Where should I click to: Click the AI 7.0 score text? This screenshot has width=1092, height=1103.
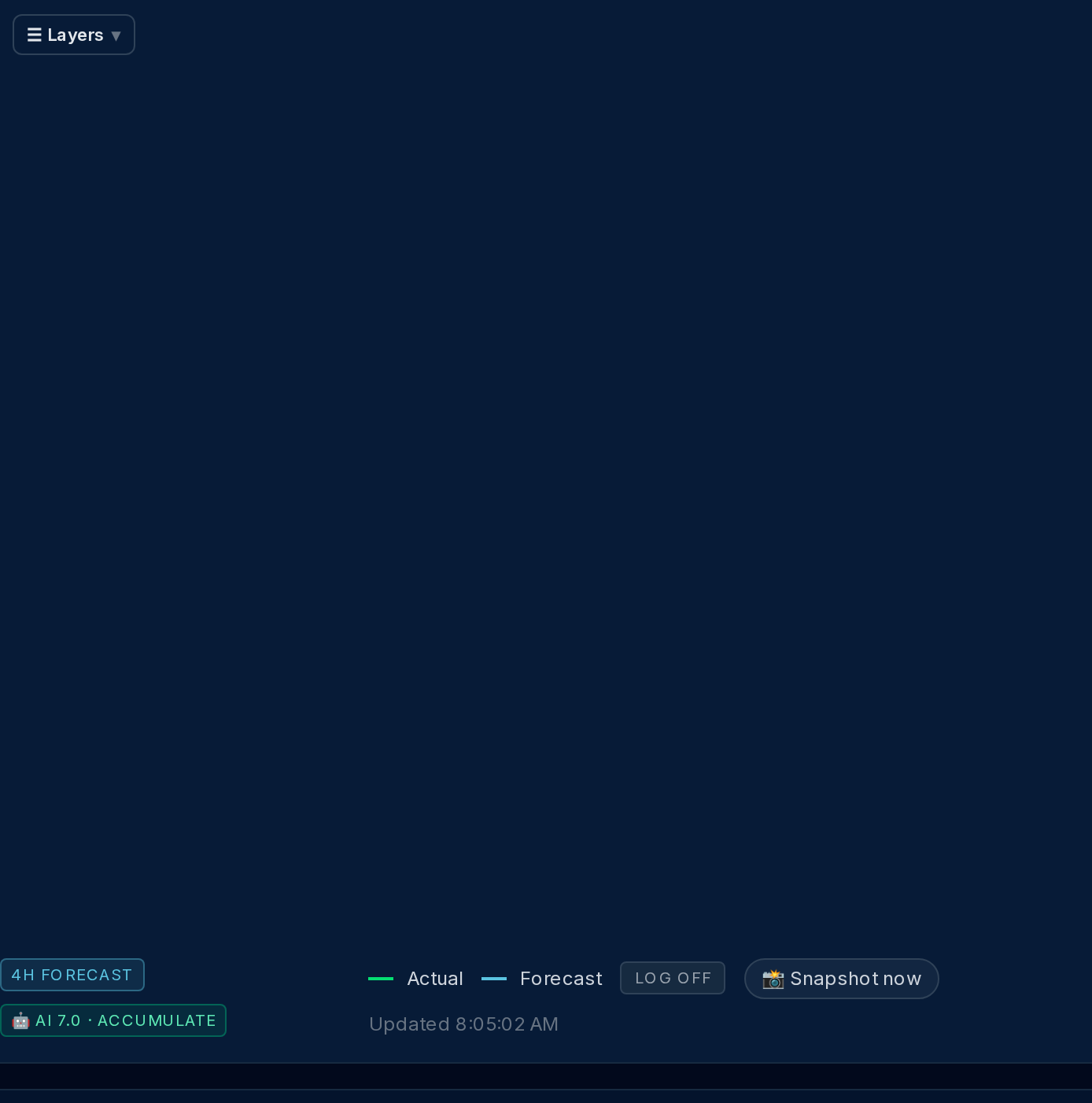click(x=58, y=1020)
